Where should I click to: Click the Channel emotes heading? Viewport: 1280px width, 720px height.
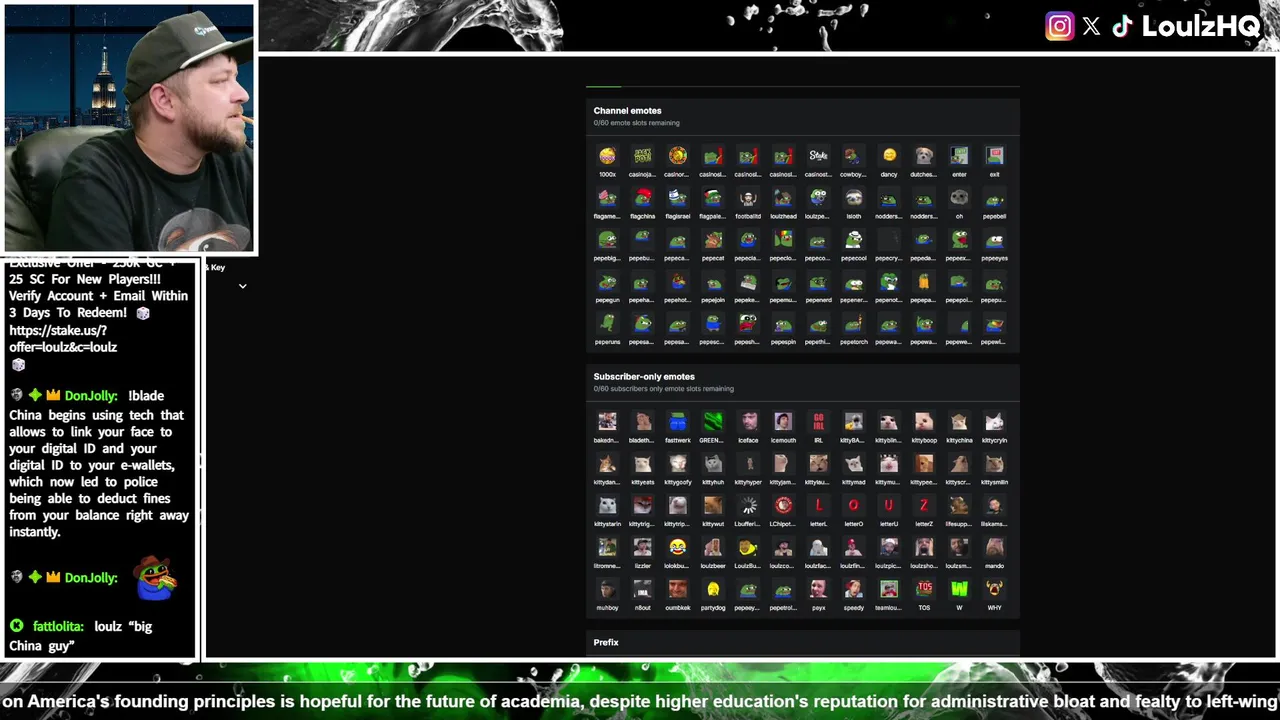[x=627, y=111]
